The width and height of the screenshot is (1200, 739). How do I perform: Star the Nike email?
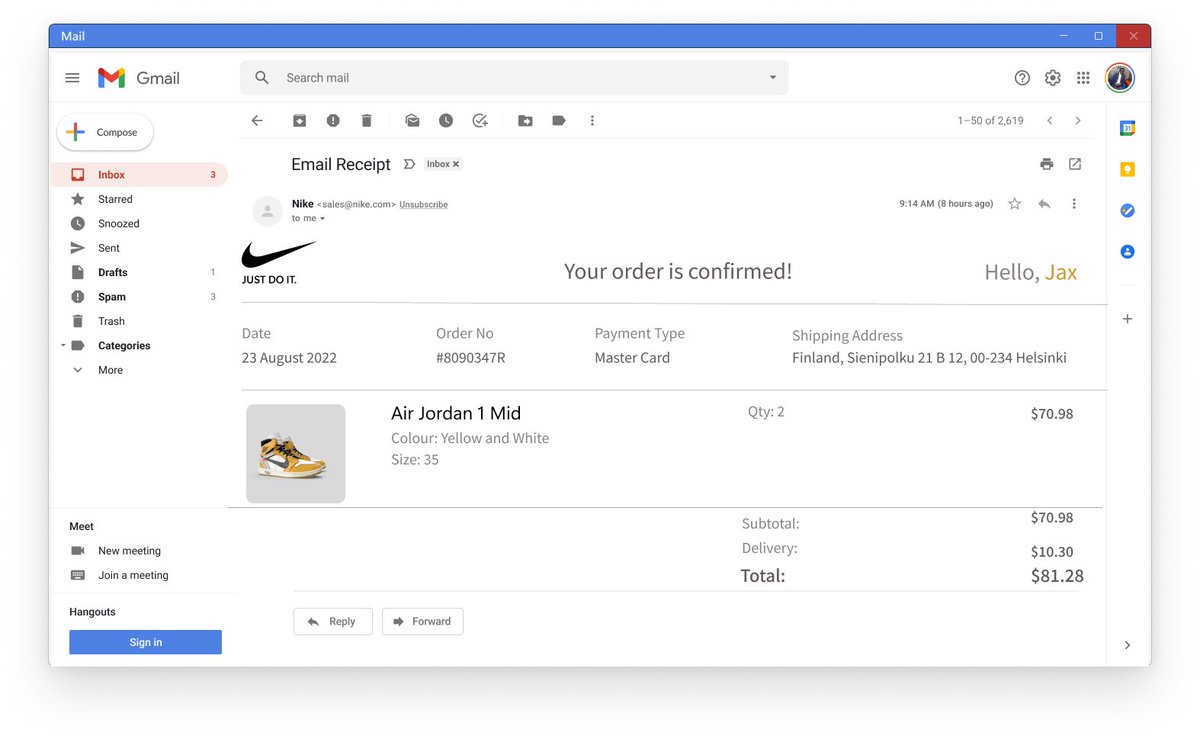[x=1015, y=204]
